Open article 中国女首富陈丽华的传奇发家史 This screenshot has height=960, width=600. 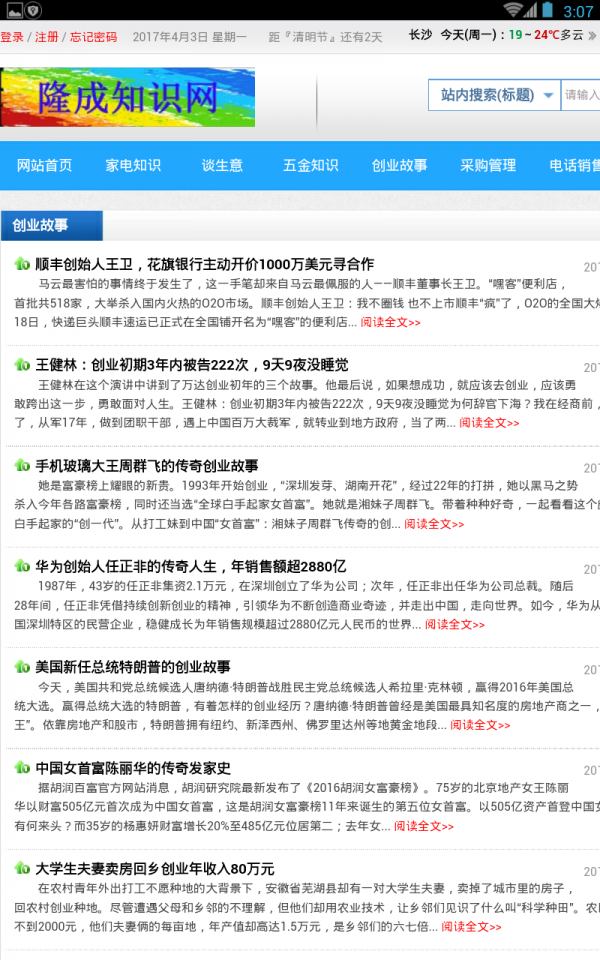tap(133, 768)
